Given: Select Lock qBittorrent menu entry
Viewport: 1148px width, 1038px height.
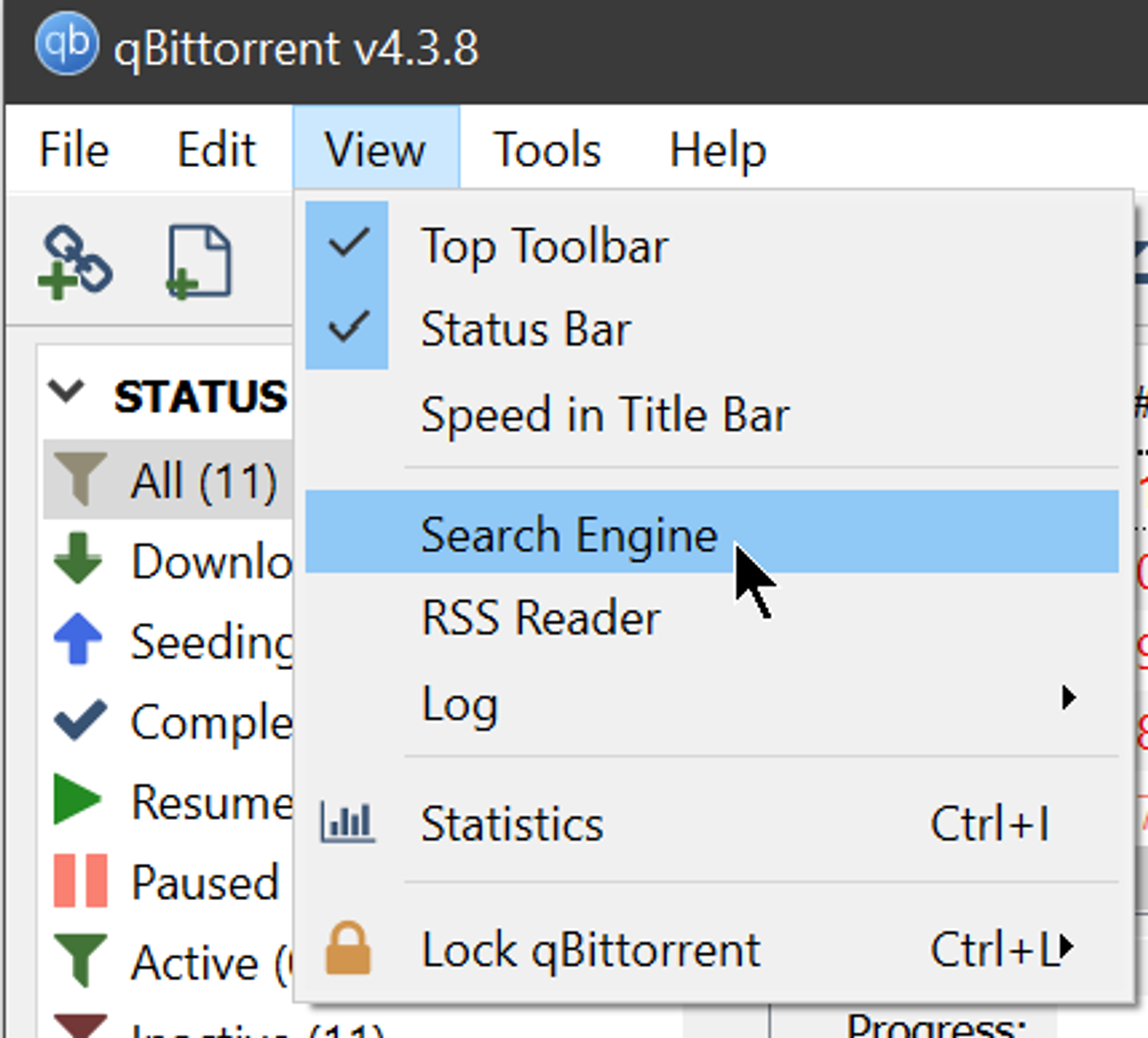Looking at the screenshot, I should [712, 949].
